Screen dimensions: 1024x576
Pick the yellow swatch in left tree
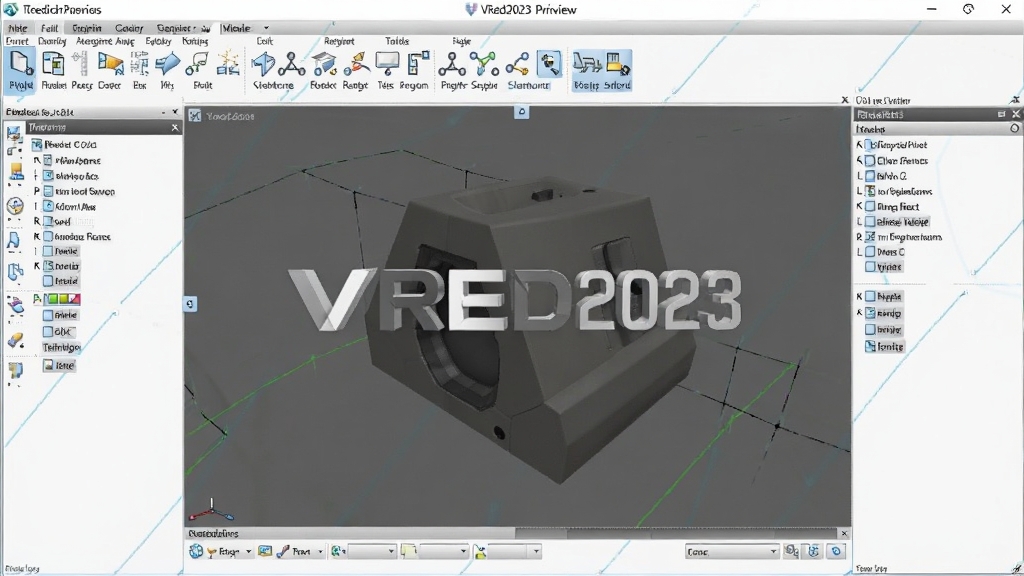tap(63, 299)
